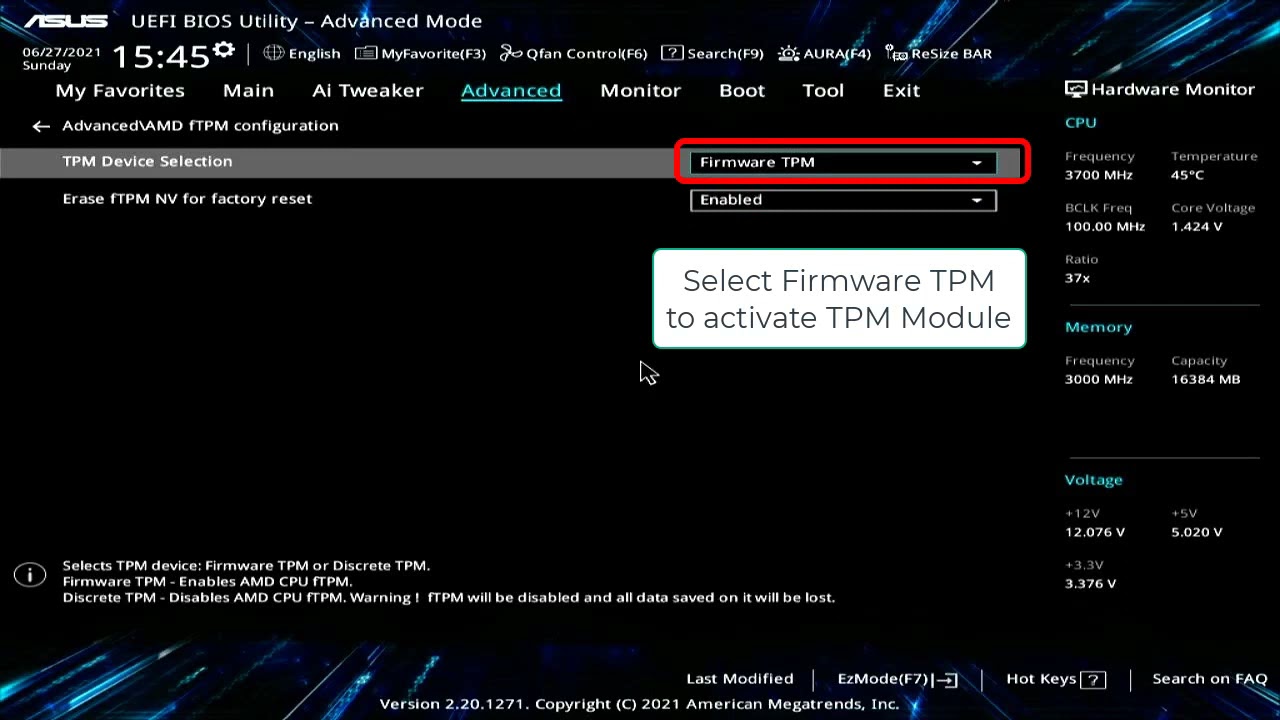Screen dimensions: 1280x720
Task: Click the "Selects TPM device" help line
Action: [x=246, y=565]
